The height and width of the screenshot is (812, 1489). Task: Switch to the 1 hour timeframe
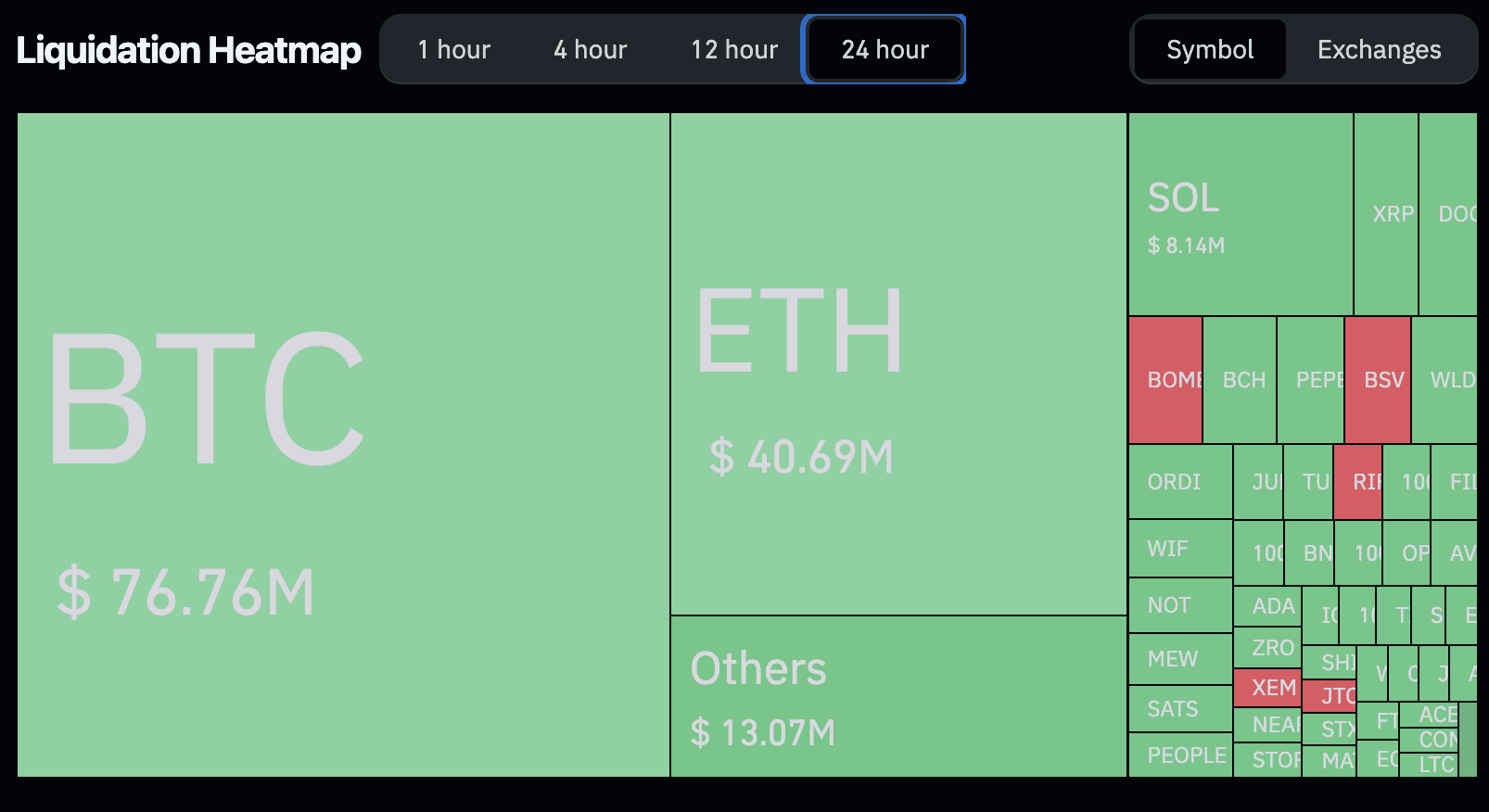pyautogui.click(x=453, y=49)
